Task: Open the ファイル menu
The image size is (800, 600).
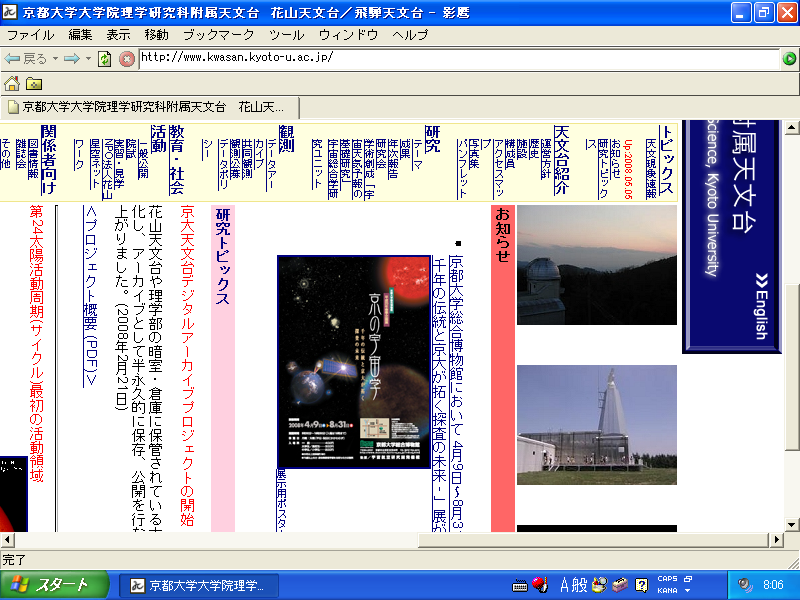Action: coord(31,35)
